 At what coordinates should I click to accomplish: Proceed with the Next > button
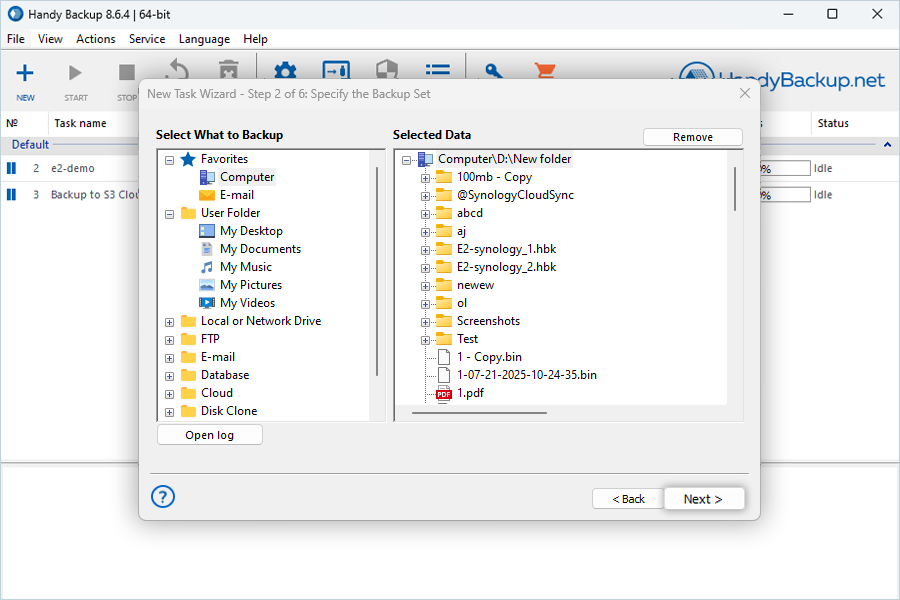pos(704,499)
